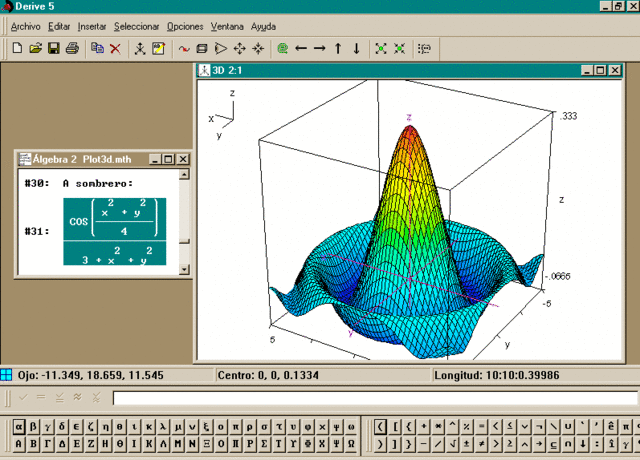This screenshot has height=460, width=640.
Task: Select expression #30 'A sombrero:'
Action: [x=98, y=184]
